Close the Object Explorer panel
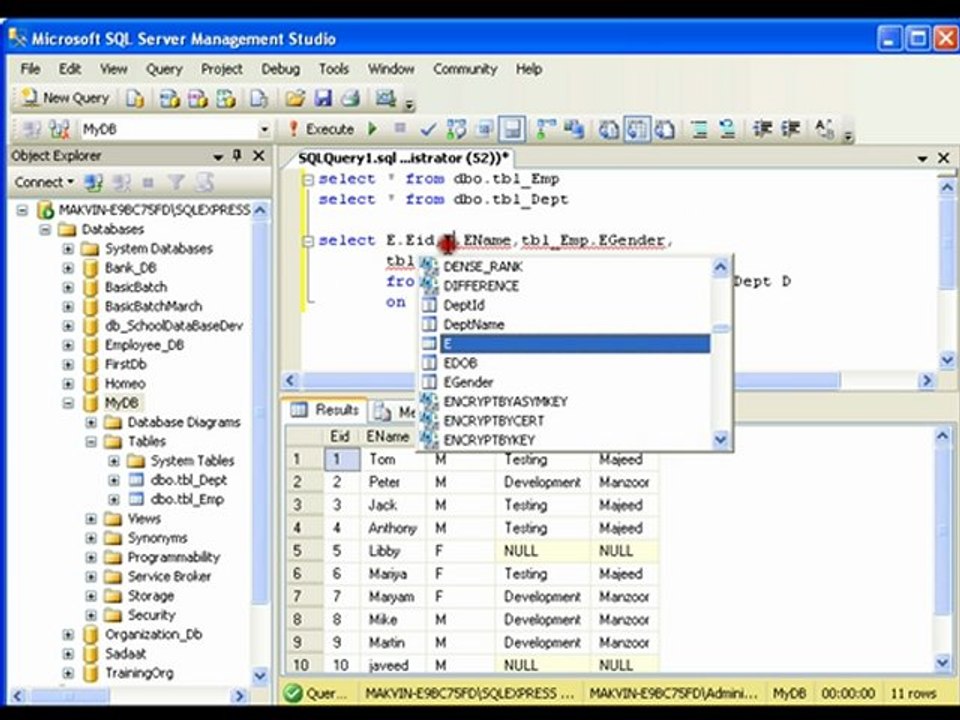Image resolution: width=960 pixels, height=720 pixels. pos(259,156)
